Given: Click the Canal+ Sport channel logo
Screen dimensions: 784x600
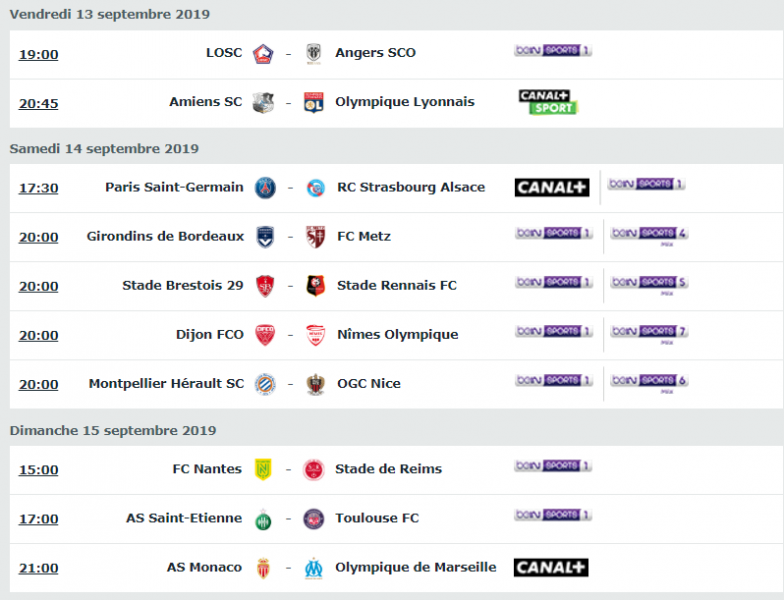Looking at the screenshot, I should point(548,102).
